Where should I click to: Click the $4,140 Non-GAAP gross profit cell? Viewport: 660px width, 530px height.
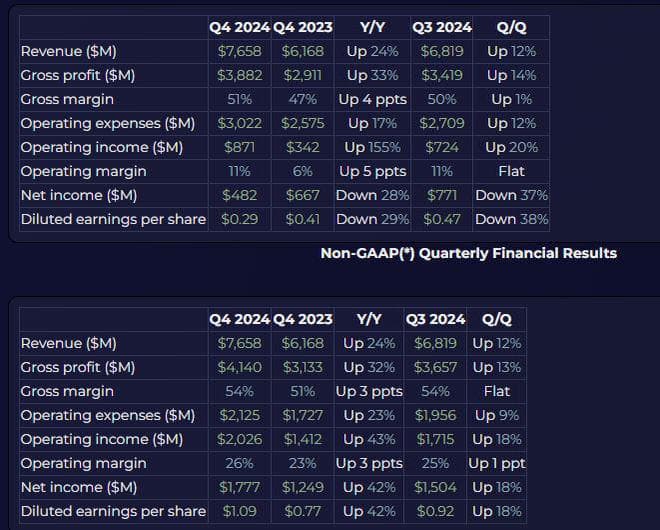click(239, 367)
